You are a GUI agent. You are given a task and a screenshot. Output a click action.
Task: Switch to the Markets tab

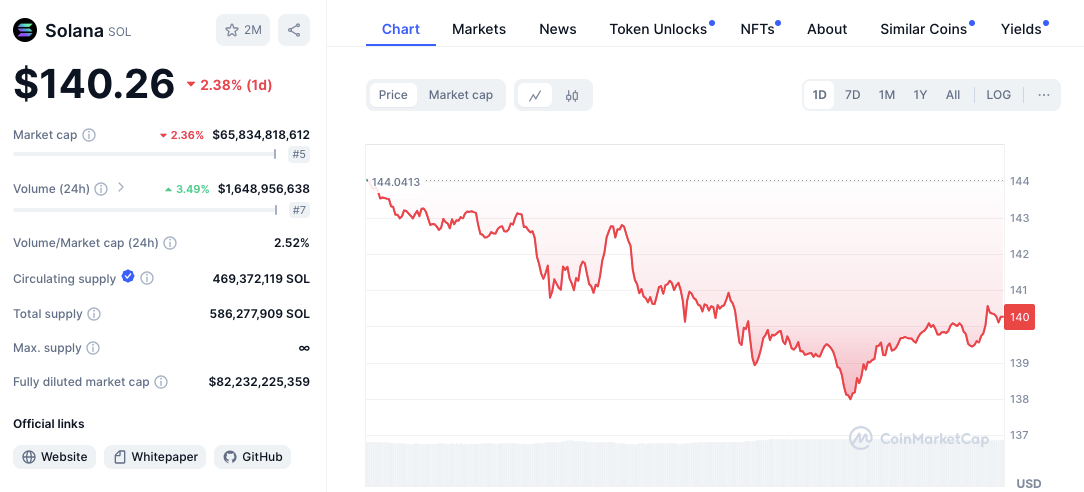tap(479, 29)
